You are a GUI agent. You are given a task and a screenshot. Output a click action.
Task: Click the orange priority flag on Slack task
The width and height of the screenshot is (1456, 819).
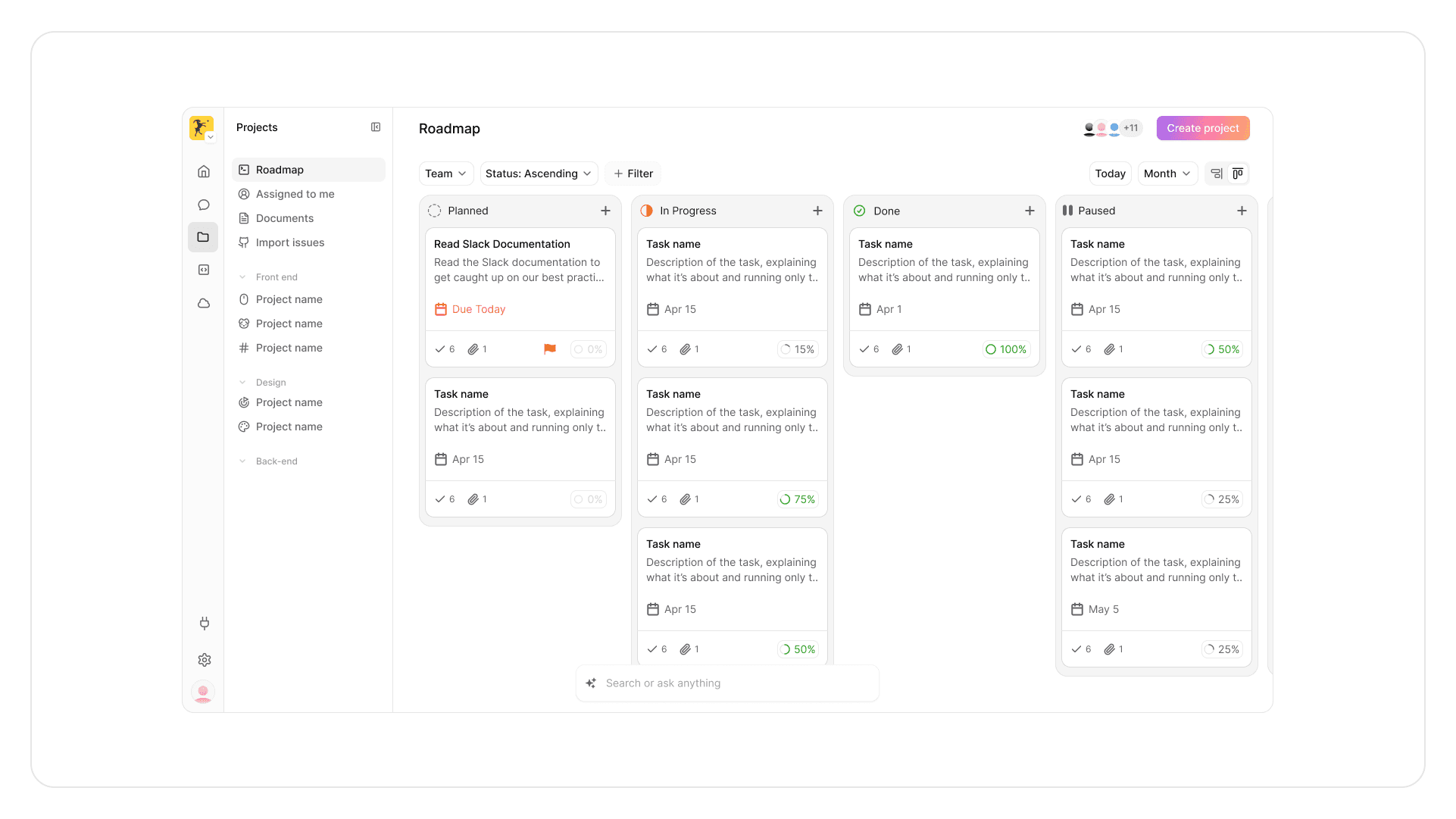tap(550, 349)
